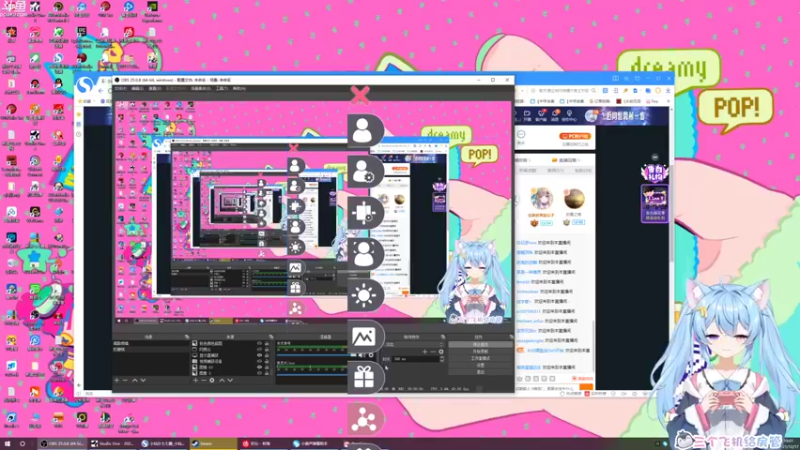The width and height of the screenshot is (800, 450).
Task: Open the scene transition type dropdown
Action: click(414, 343)
